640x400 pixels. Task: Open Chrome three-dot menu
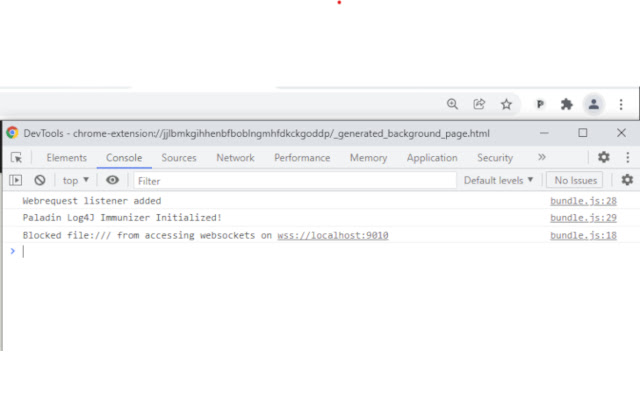click(621, 104)
